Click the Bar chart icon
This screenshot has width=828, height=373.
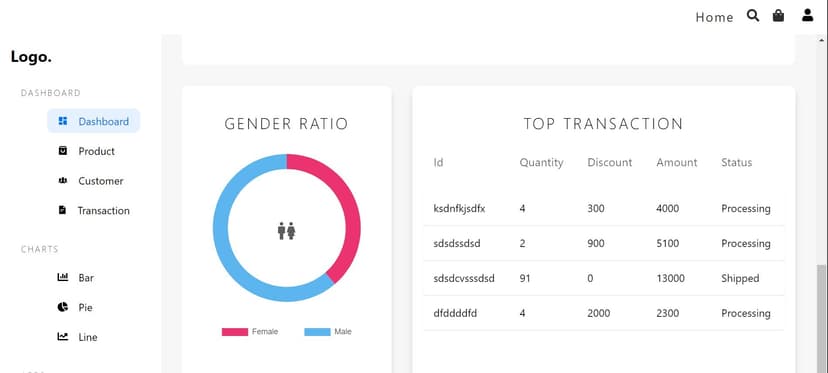[x=63, y=277]
